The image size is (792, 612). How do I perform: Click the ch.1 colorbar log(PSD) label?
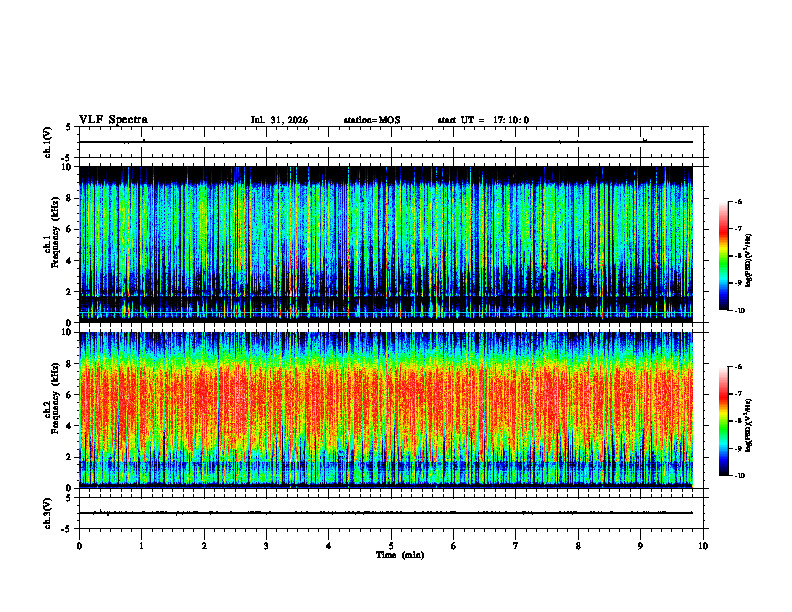(749, 260)
